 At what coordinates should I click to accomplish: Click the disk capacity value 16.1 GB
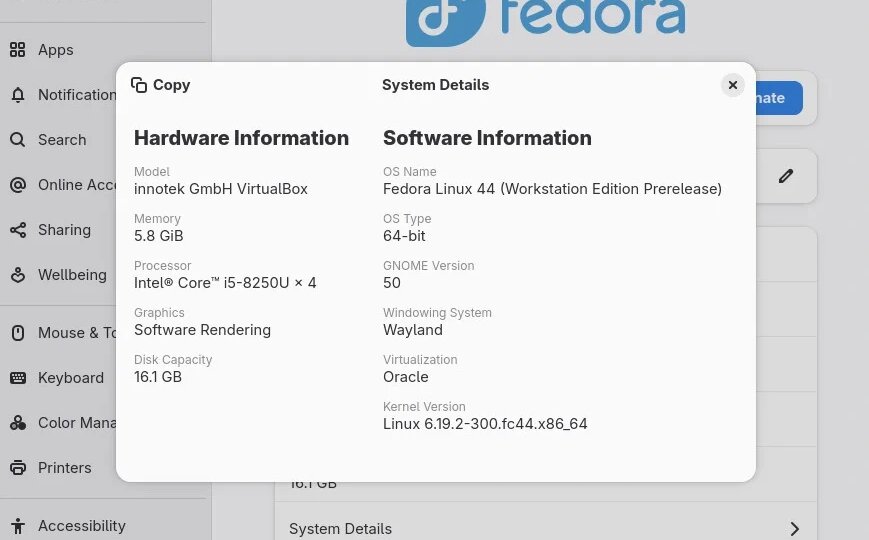click(x=158, y=377)
